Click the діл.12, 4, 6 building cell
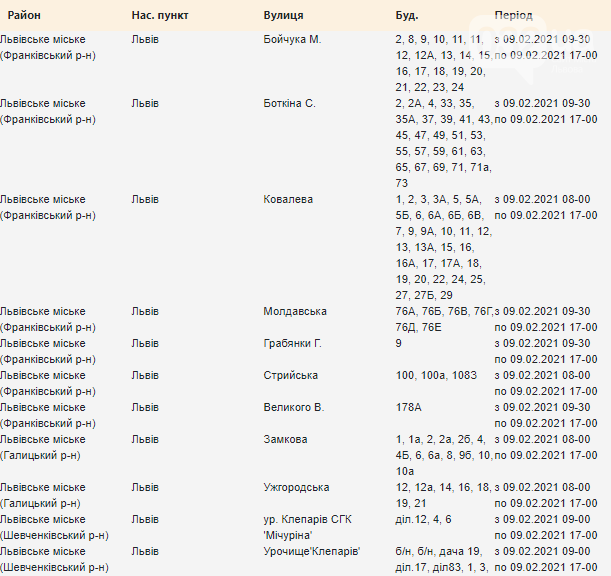611x576 pixels. [423, 519]
